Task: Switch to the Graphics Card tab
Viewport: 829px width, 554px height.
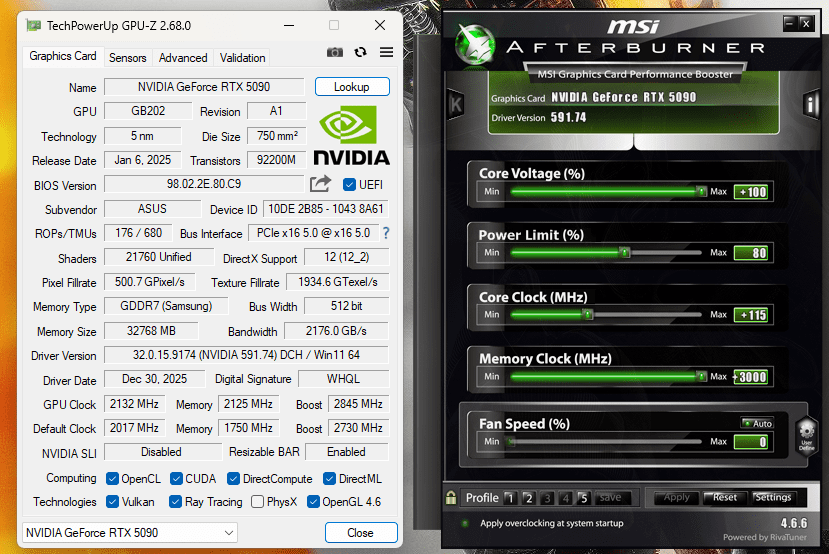Action: (62, 56)
